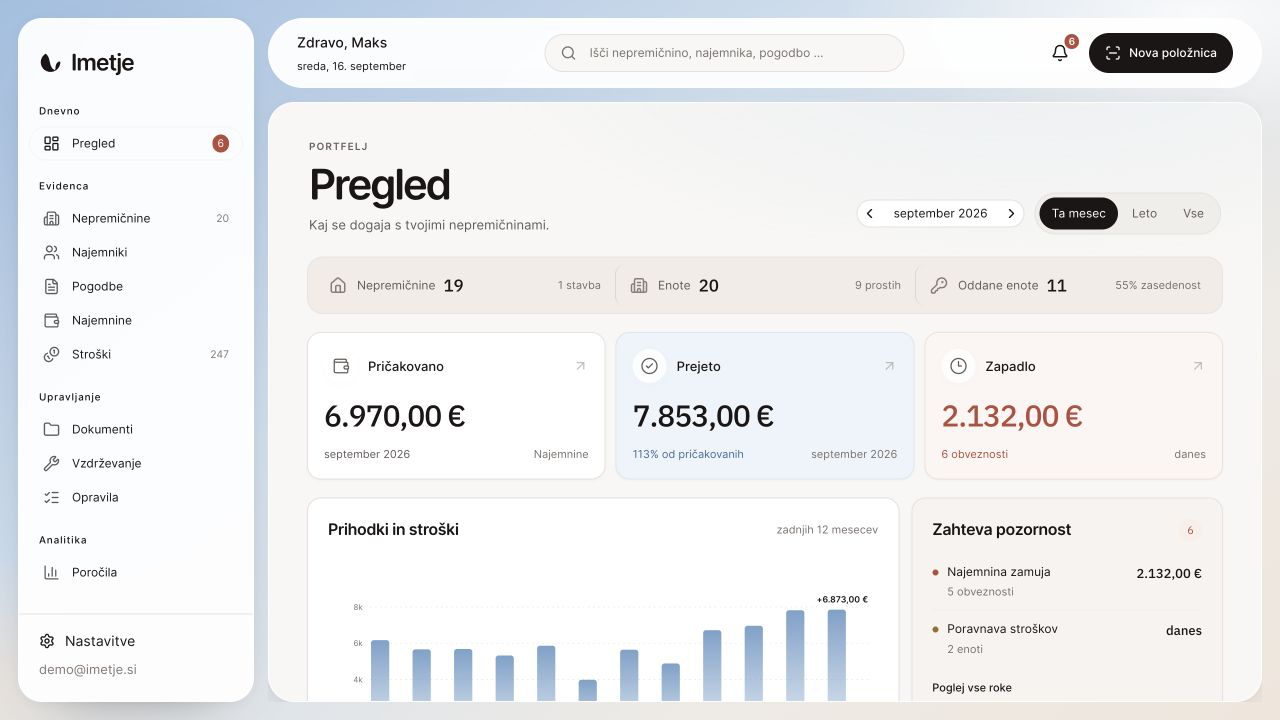Click the Najemnine wallet icon in sidebar
The image size is (1280, 720).
pos(52,320)
